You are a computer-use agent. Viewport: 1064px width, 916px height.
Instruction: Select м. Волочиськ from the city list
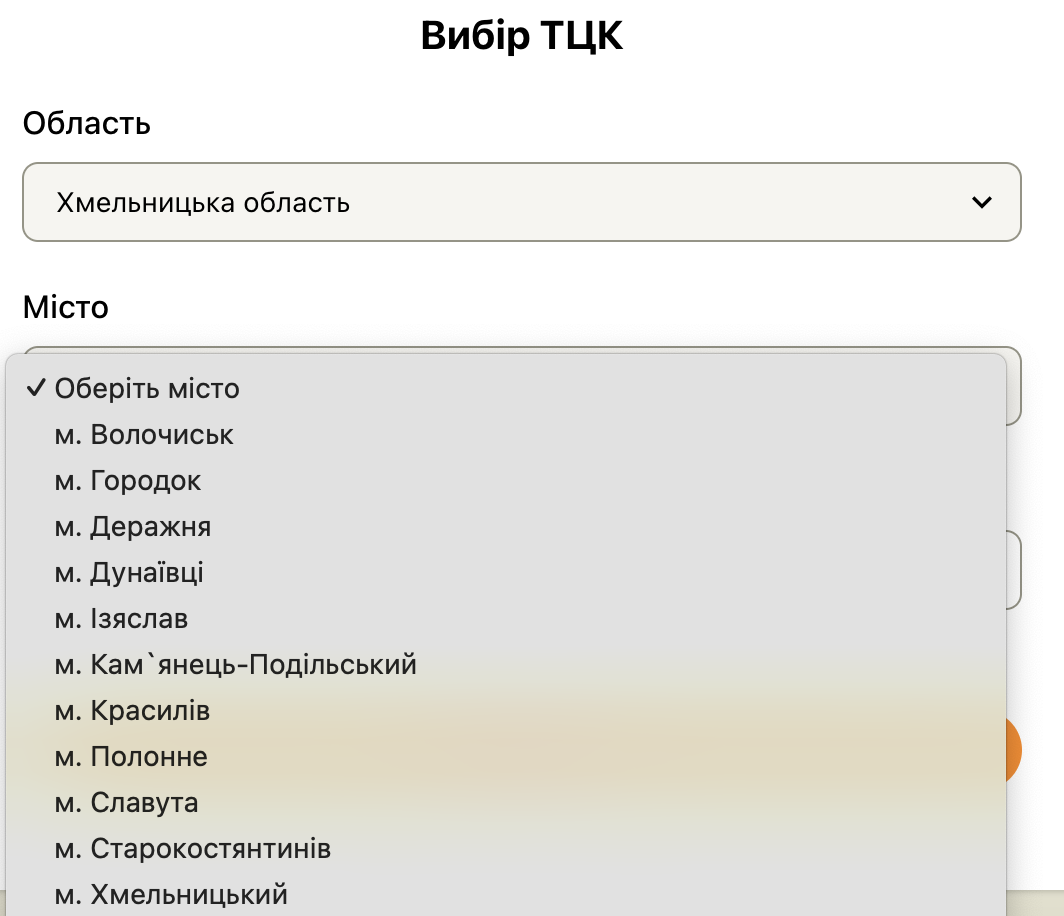[x=146, y=434]
